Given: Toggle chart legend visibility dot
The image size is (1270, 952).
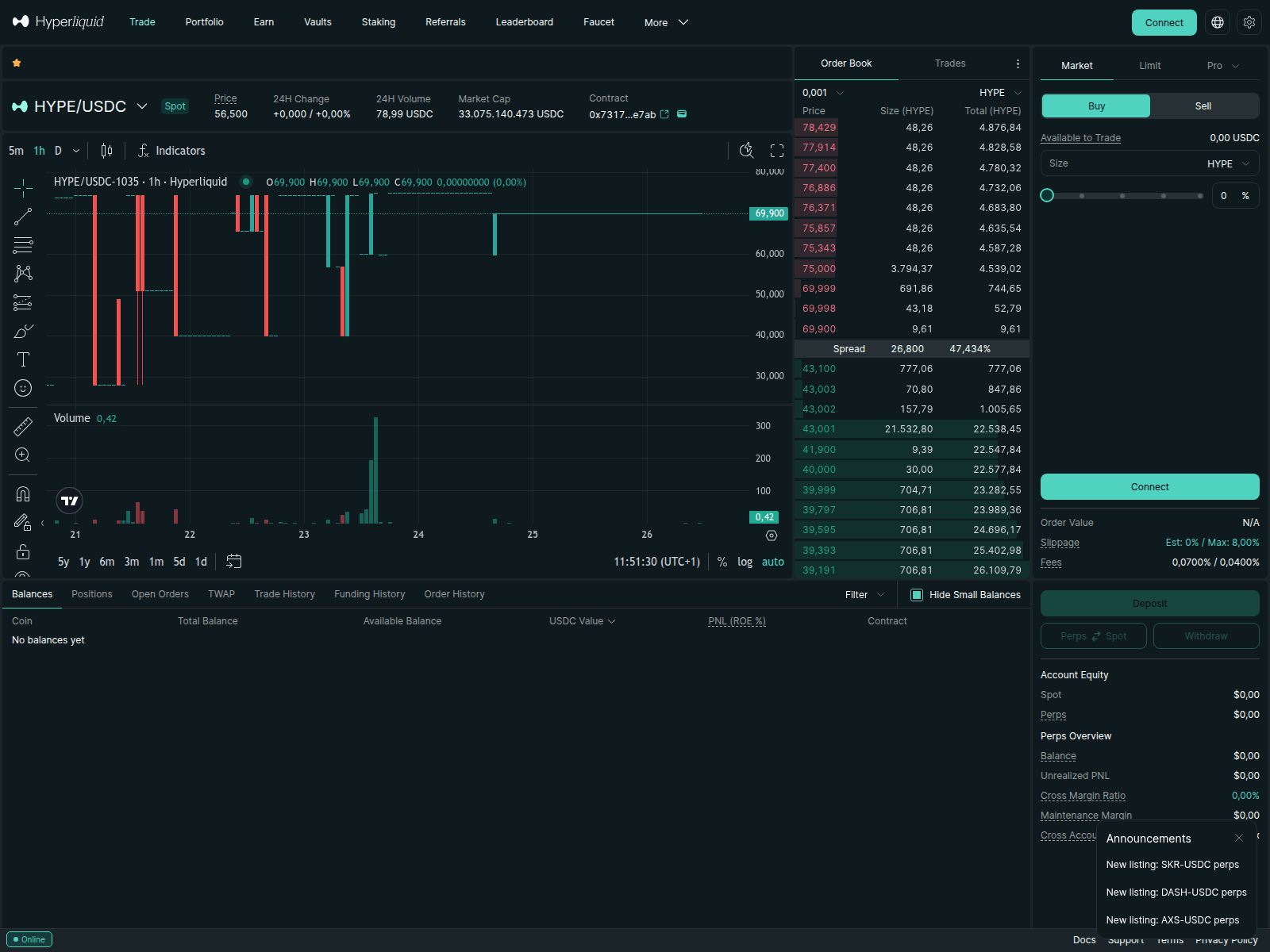Looking at the screenshot, I should (246, 182).
